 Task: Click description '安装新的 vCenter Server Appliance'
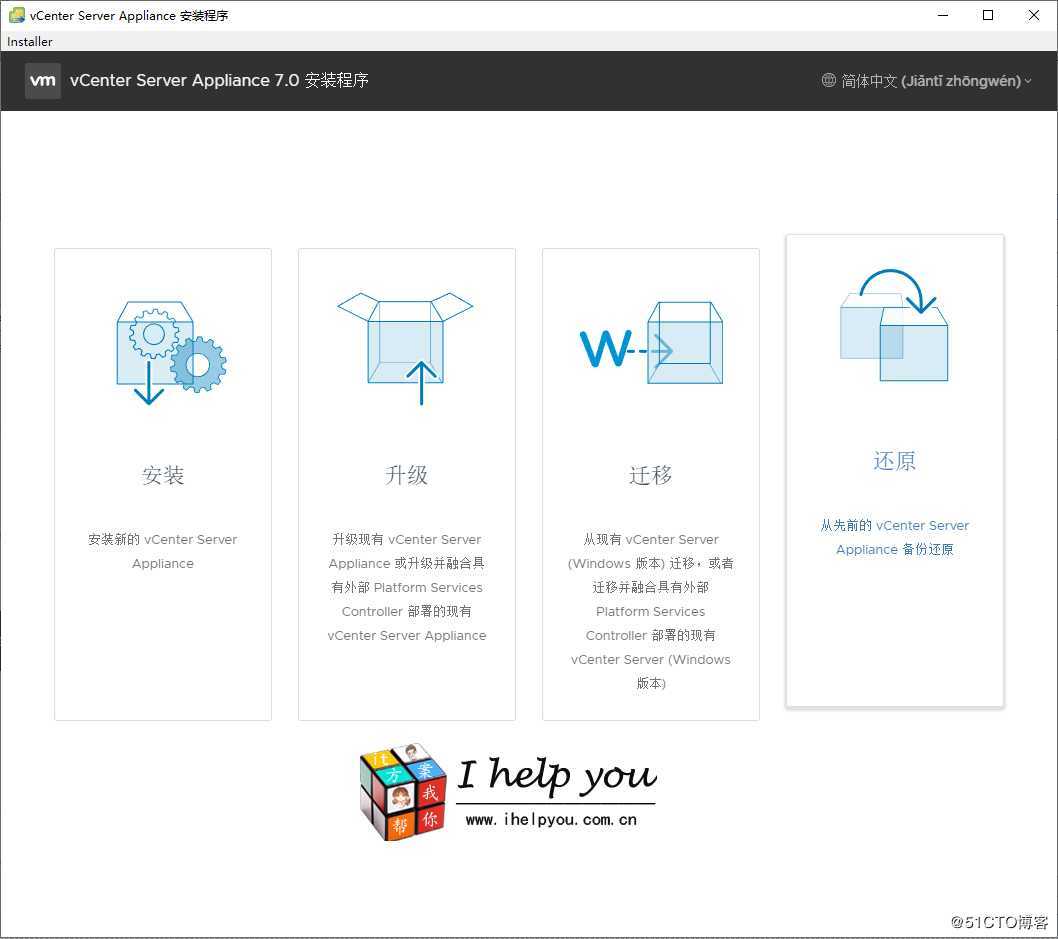163,551
